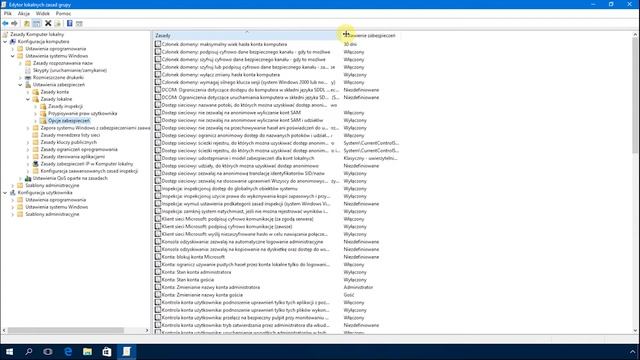
Task: Click the taskbar Search magnifier icon
Action: coord(29,351)
